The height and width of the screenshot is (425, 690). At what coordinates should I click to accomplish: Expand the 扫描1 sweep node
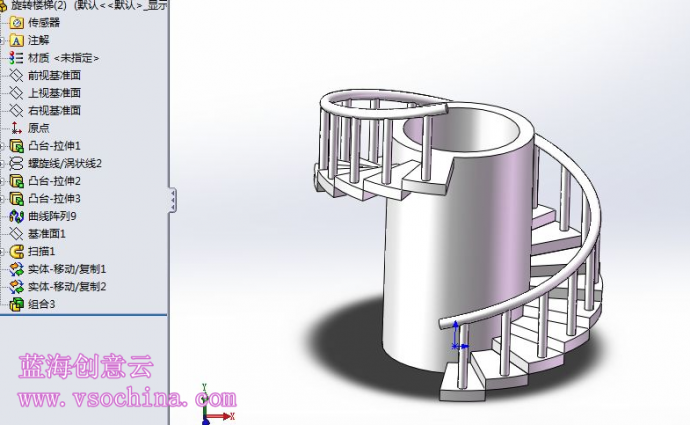tap(5, 251)
